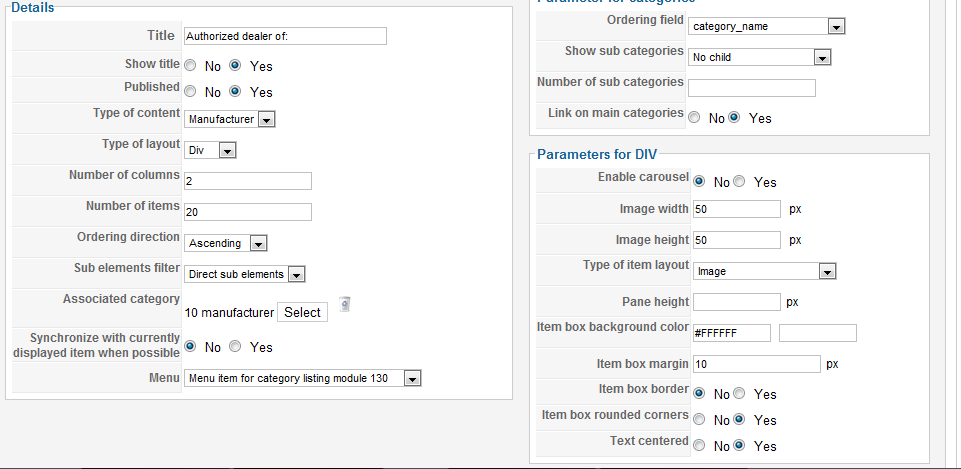Click the color preview box beside #FFFFFF
Screen dimensions: 961x469
point(818,333)
